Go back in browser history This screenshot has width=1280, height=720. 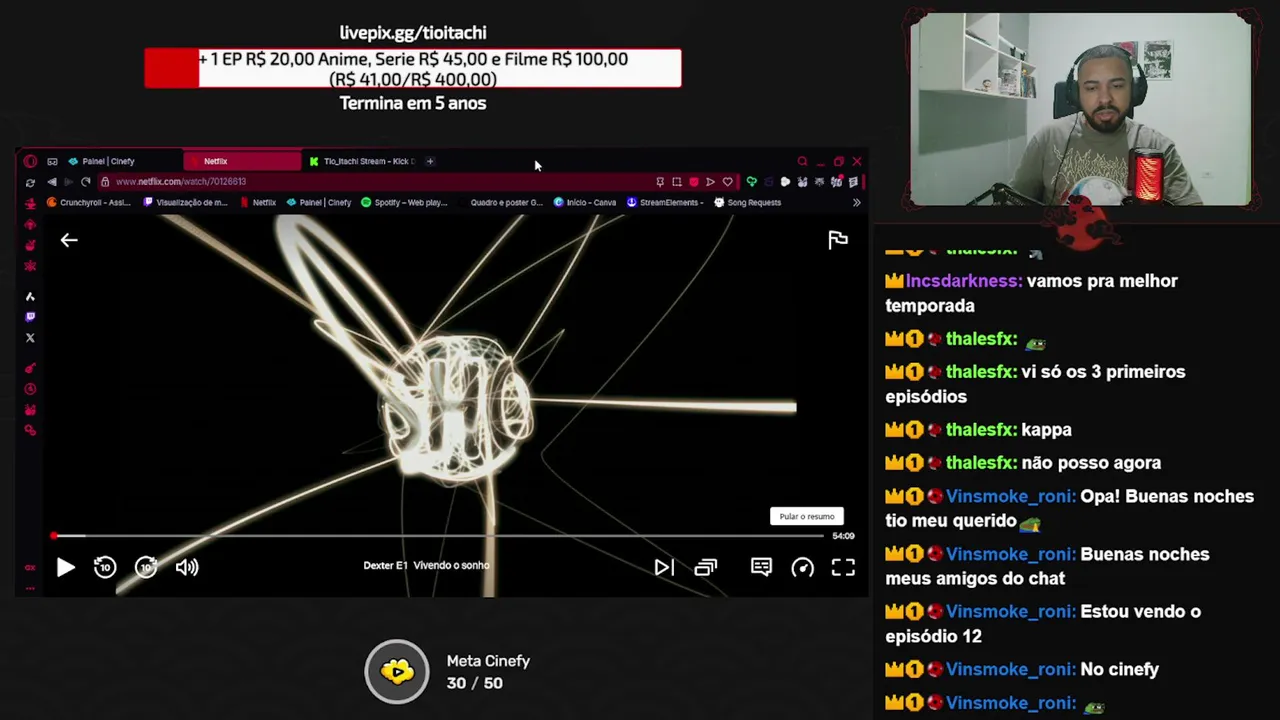pos(52,182)
